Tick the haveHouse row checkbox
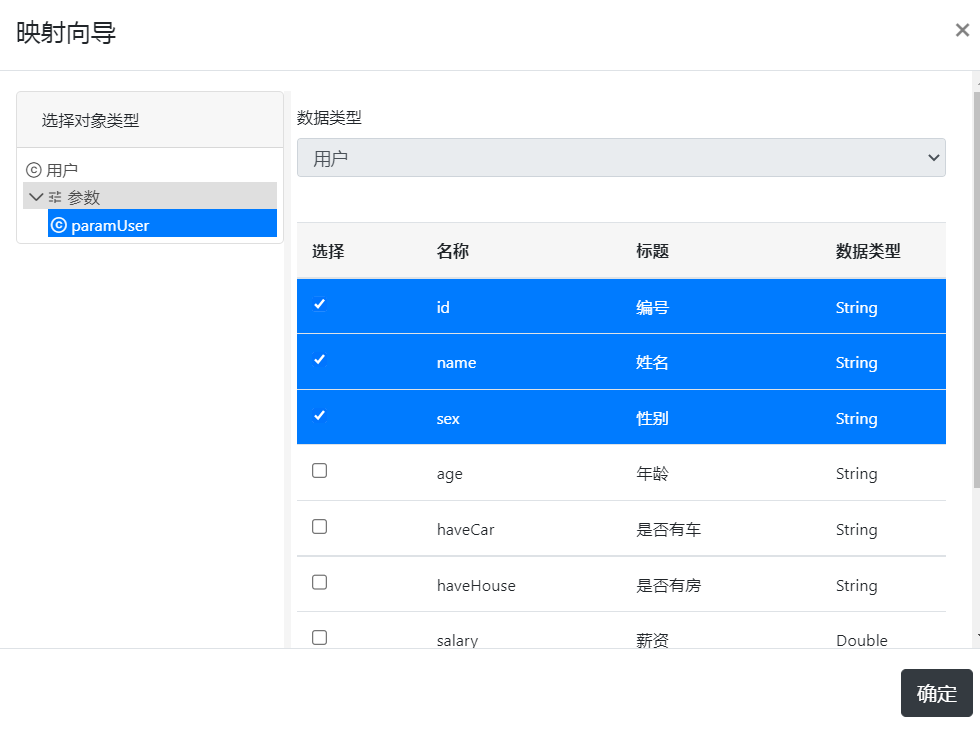 coord(320,582)
